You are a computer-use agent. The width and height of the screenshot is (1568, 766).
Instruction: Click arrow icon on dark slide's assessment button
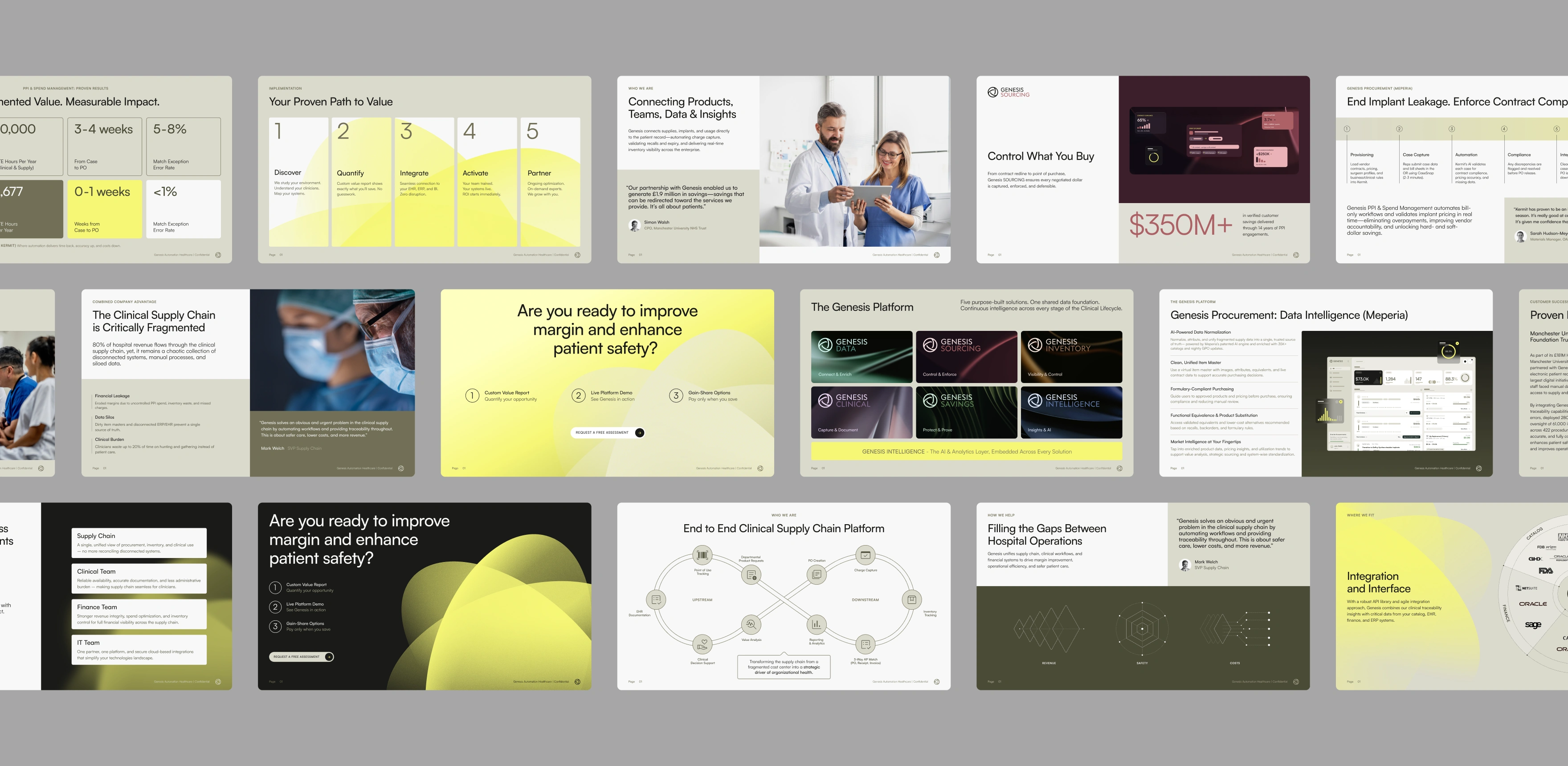(329, 656)
